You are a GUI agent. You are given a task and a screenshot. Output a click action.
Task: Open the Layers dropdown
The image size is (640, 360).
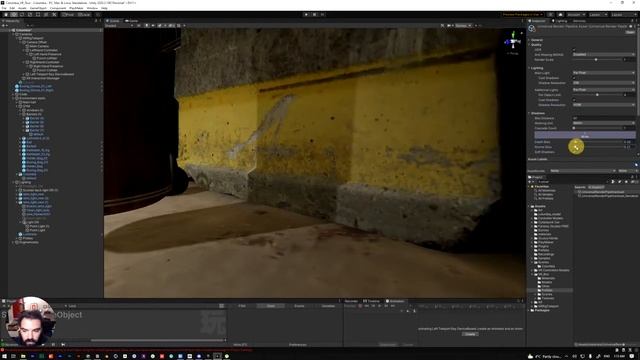[x=598, y=15]
